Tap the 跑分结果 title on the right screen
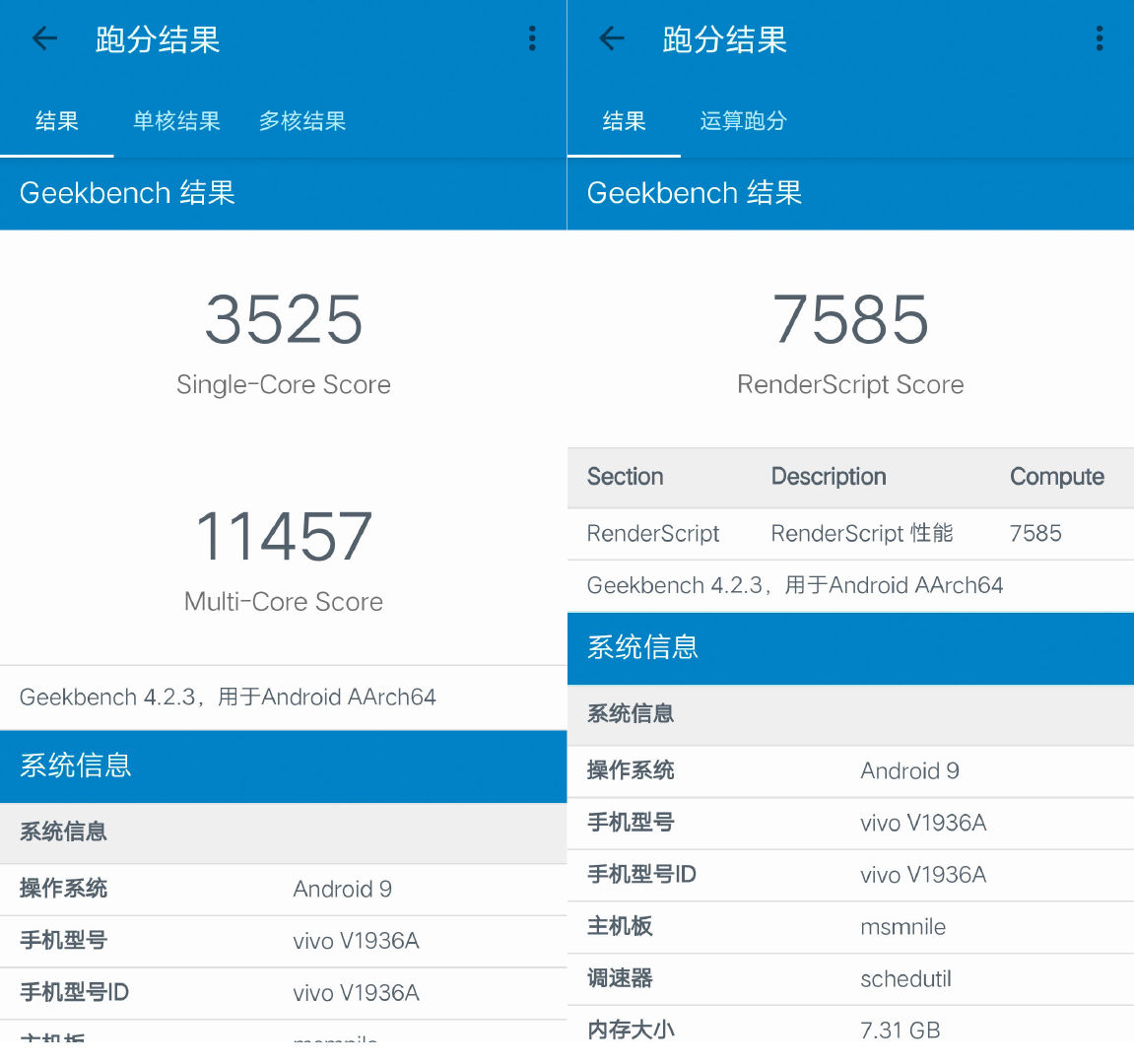 click(x=724, y=38)
